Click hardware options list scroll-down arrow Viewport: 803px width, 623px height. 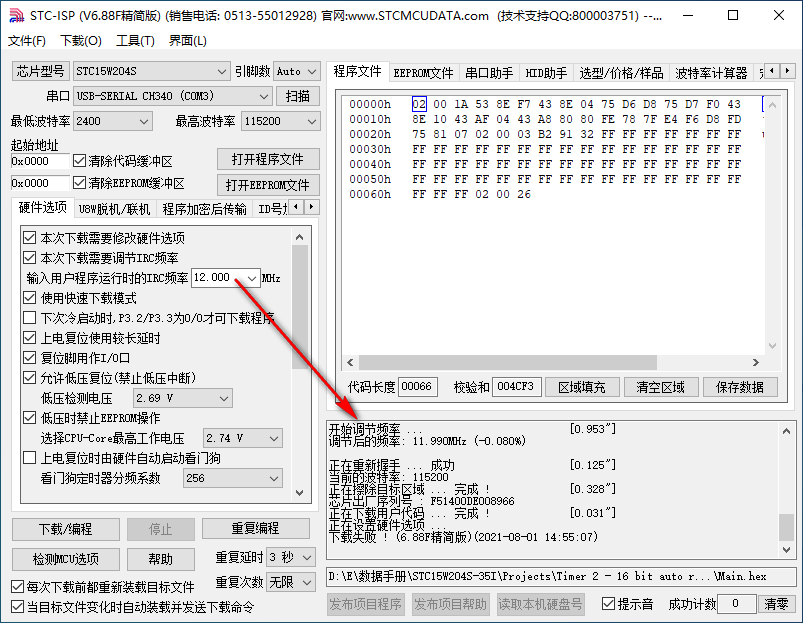(300, 492)
